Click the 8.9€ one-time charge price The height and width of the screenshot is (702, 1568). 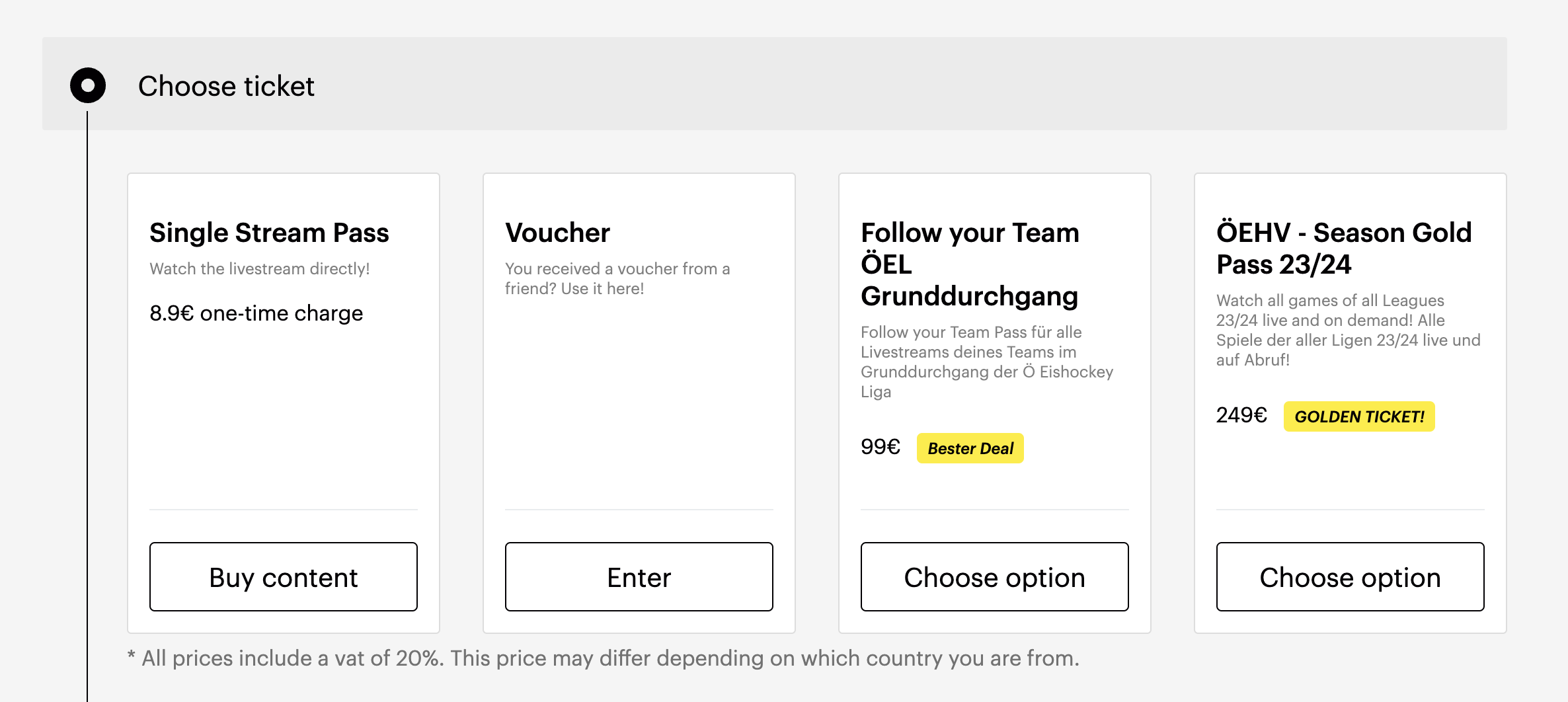point(256,313)
